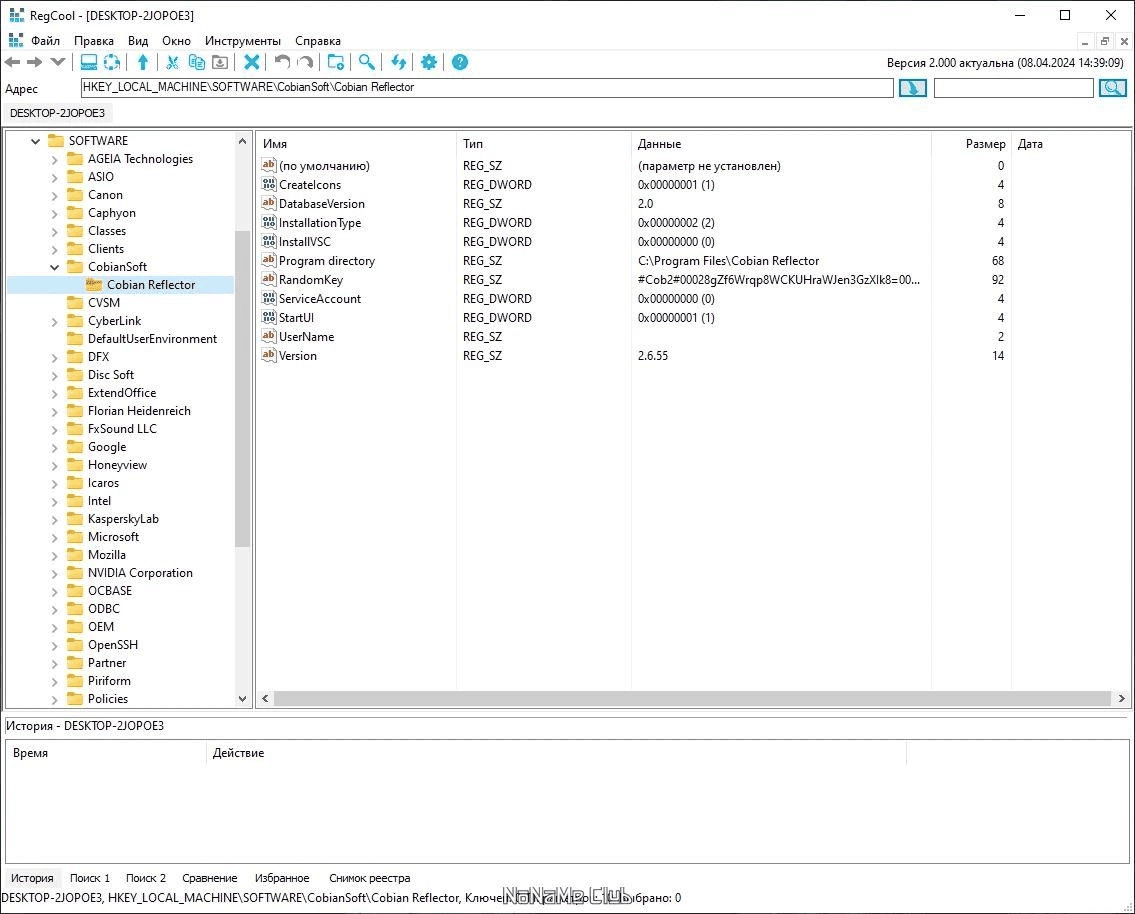Screen dimensions: 1135x914
Task: Expand the AGEIA Technologies node
Action: point(54,159)
